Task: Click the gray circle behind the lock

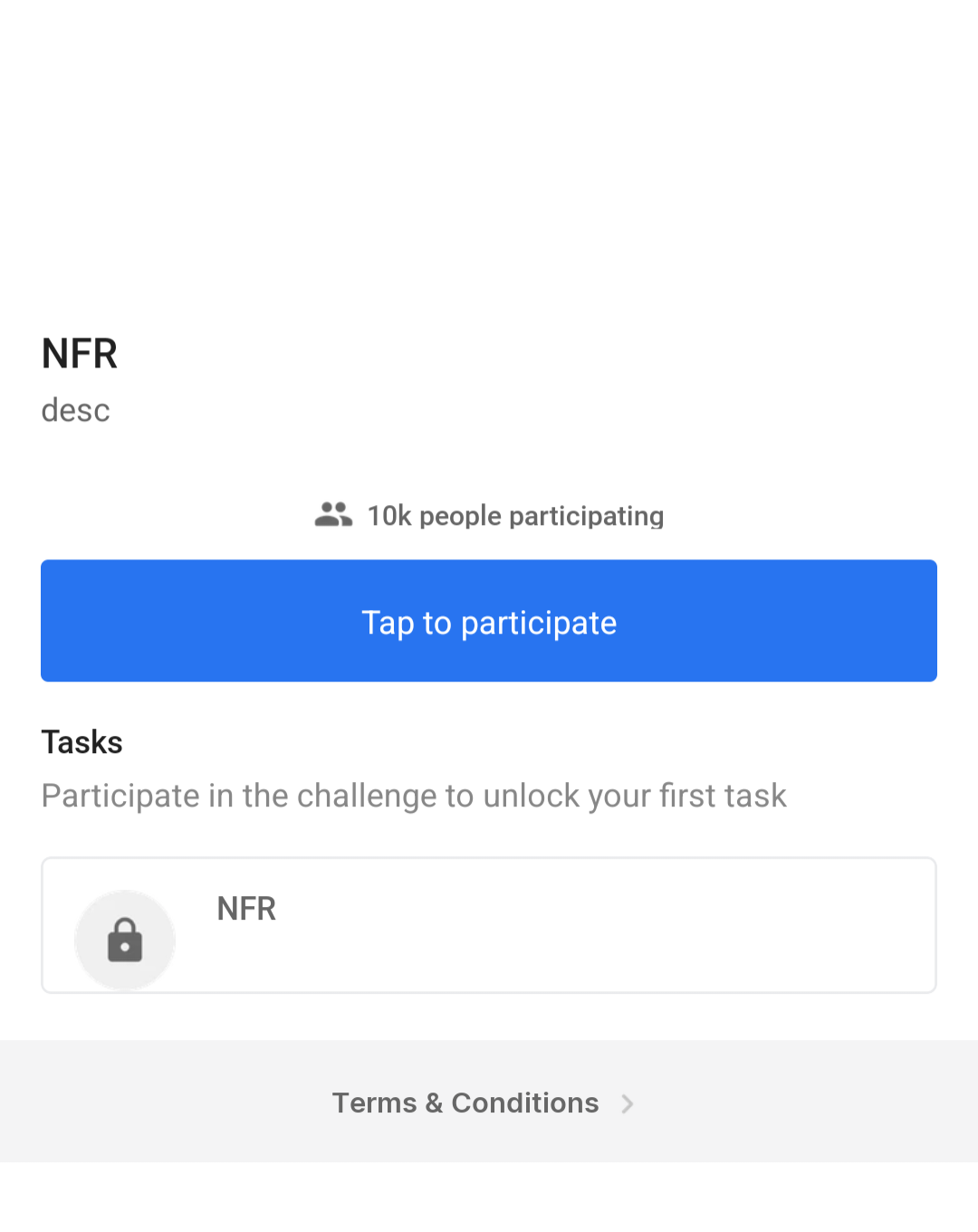Action: point(125,940)
